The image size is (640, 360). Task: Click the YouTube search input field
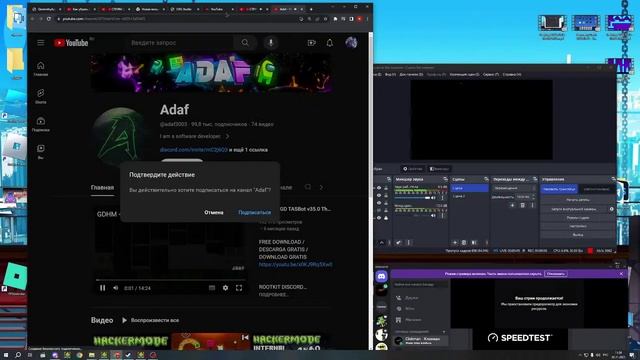180,42
